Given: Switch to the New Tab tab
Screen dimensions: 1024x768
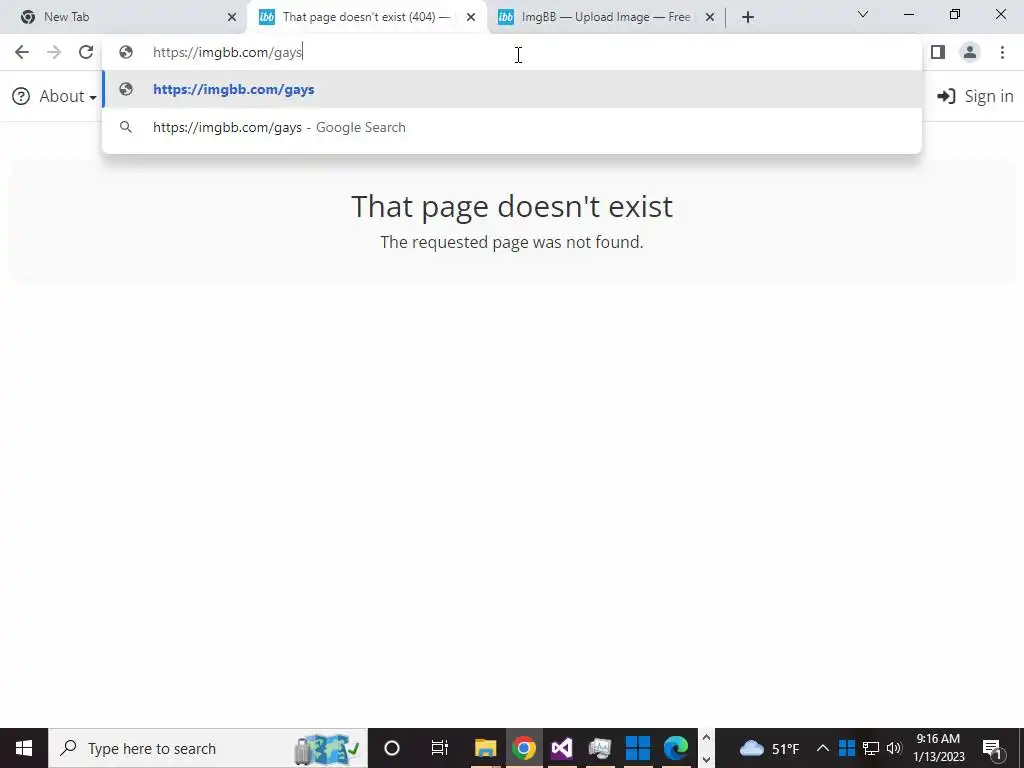Looking at the screenshot, I should (124, 17).
